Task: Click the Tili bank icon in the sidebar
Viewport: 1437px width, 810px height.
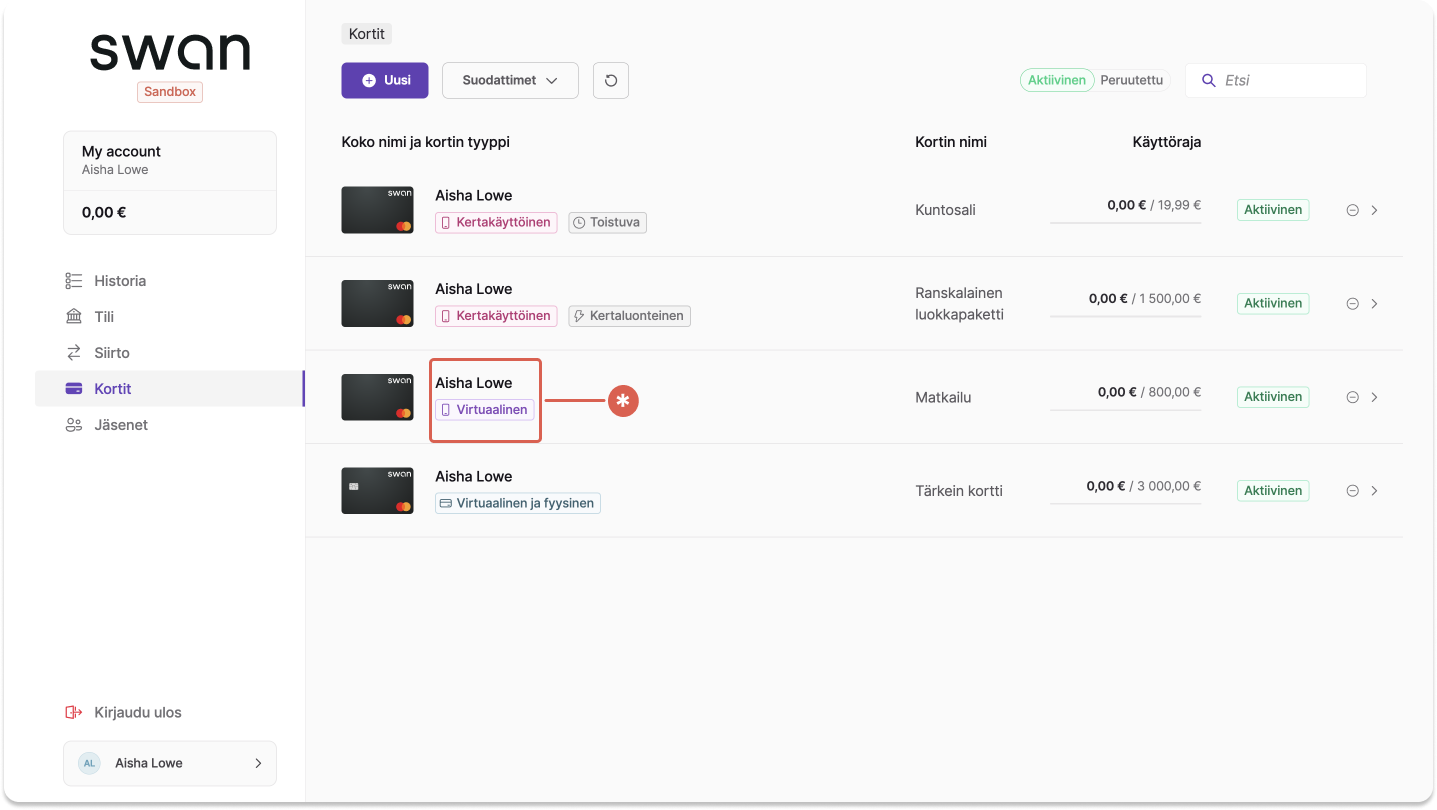Action: (x=74, y=317)
